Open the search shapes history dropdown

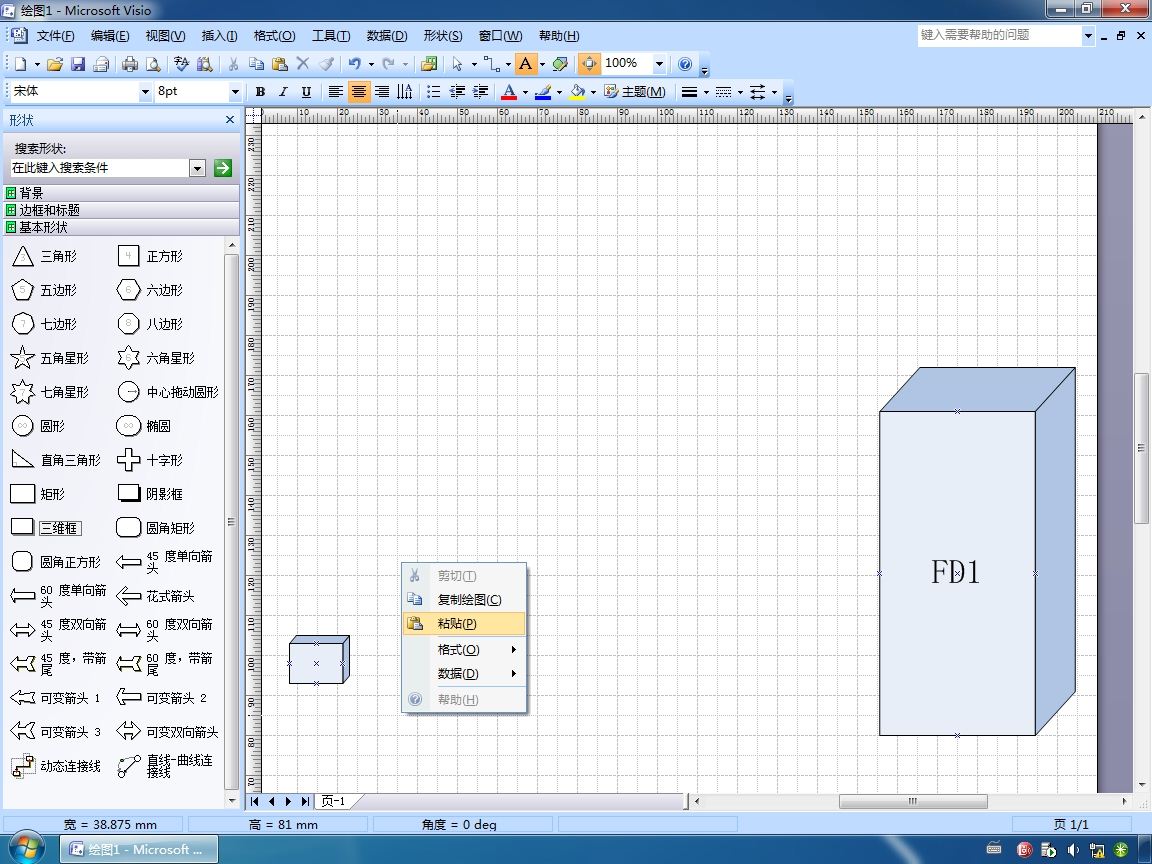click(197, 168)
